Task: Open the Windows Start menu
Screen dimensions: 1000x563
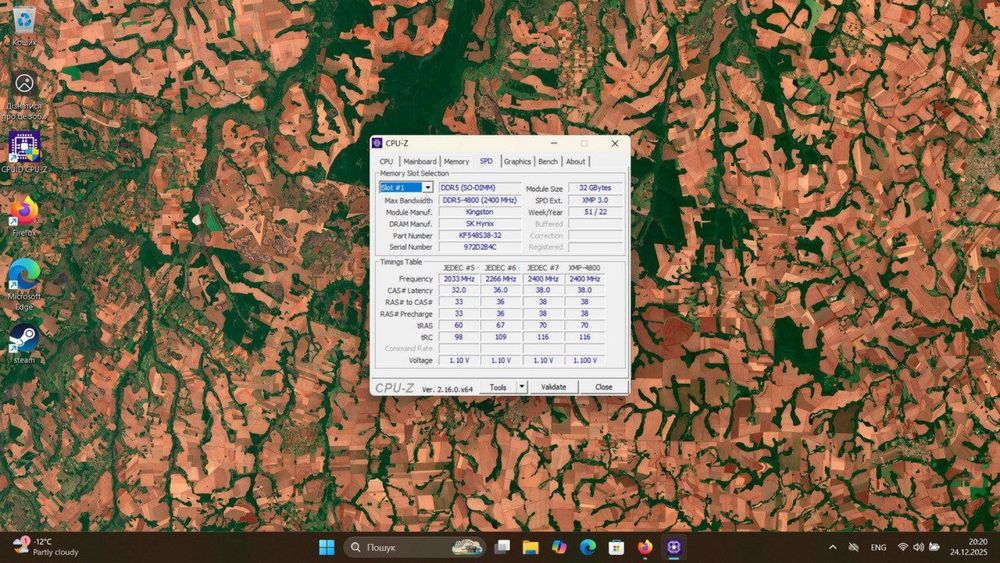Action: (327, 547)
